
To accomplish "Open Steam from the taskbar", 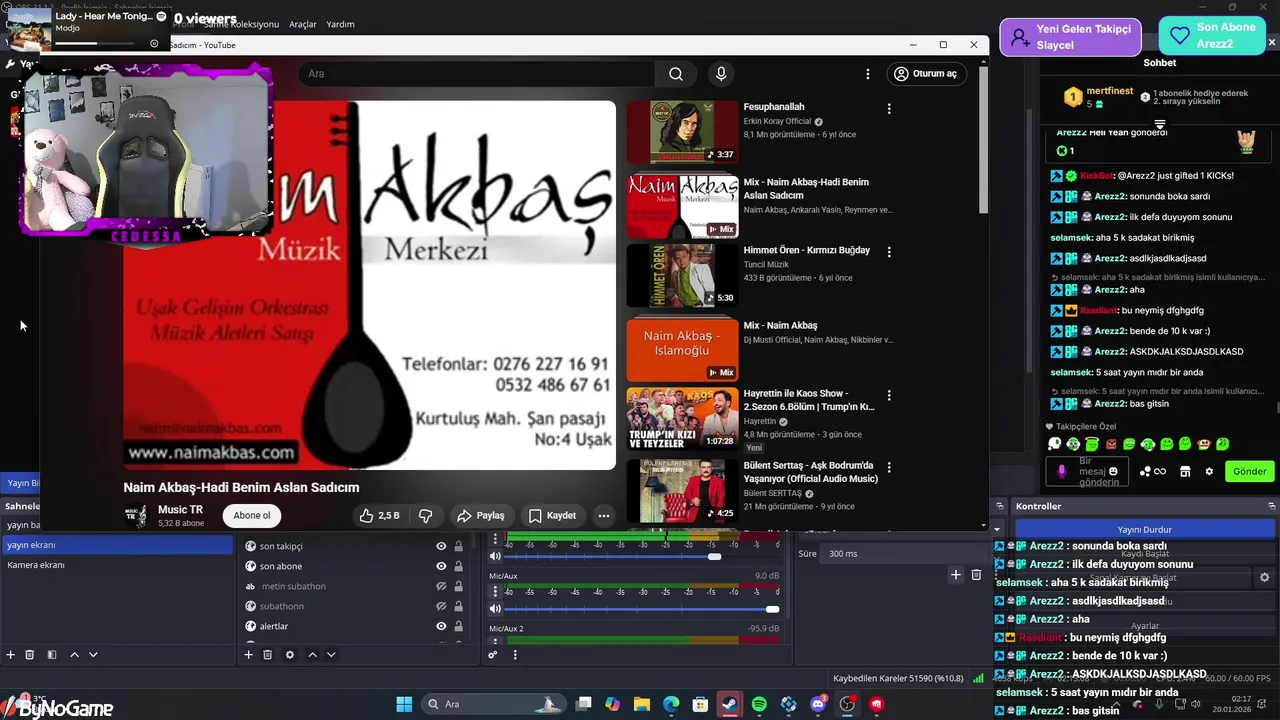I will click(729, 704).
